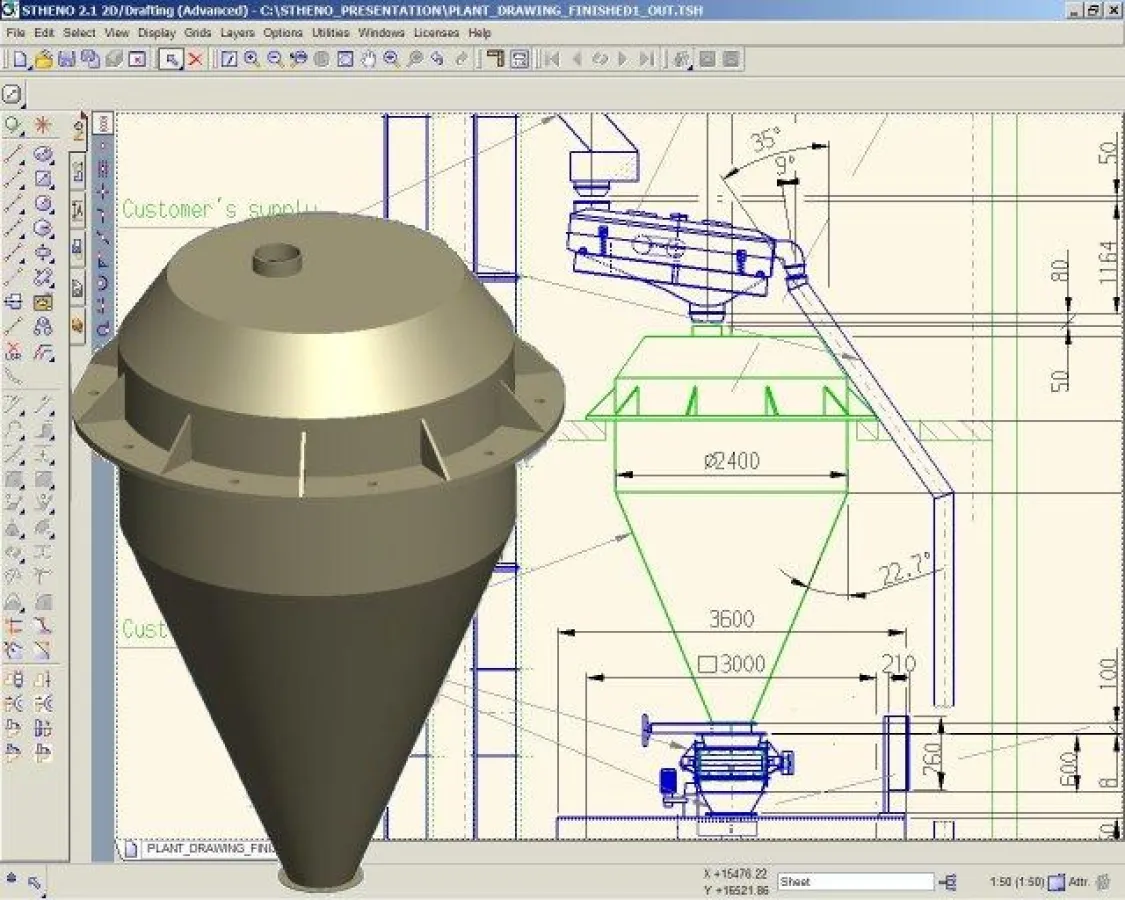
Task: Expand the snap arrow flyout in the bottom-left corner
Action: pos(34,882)
